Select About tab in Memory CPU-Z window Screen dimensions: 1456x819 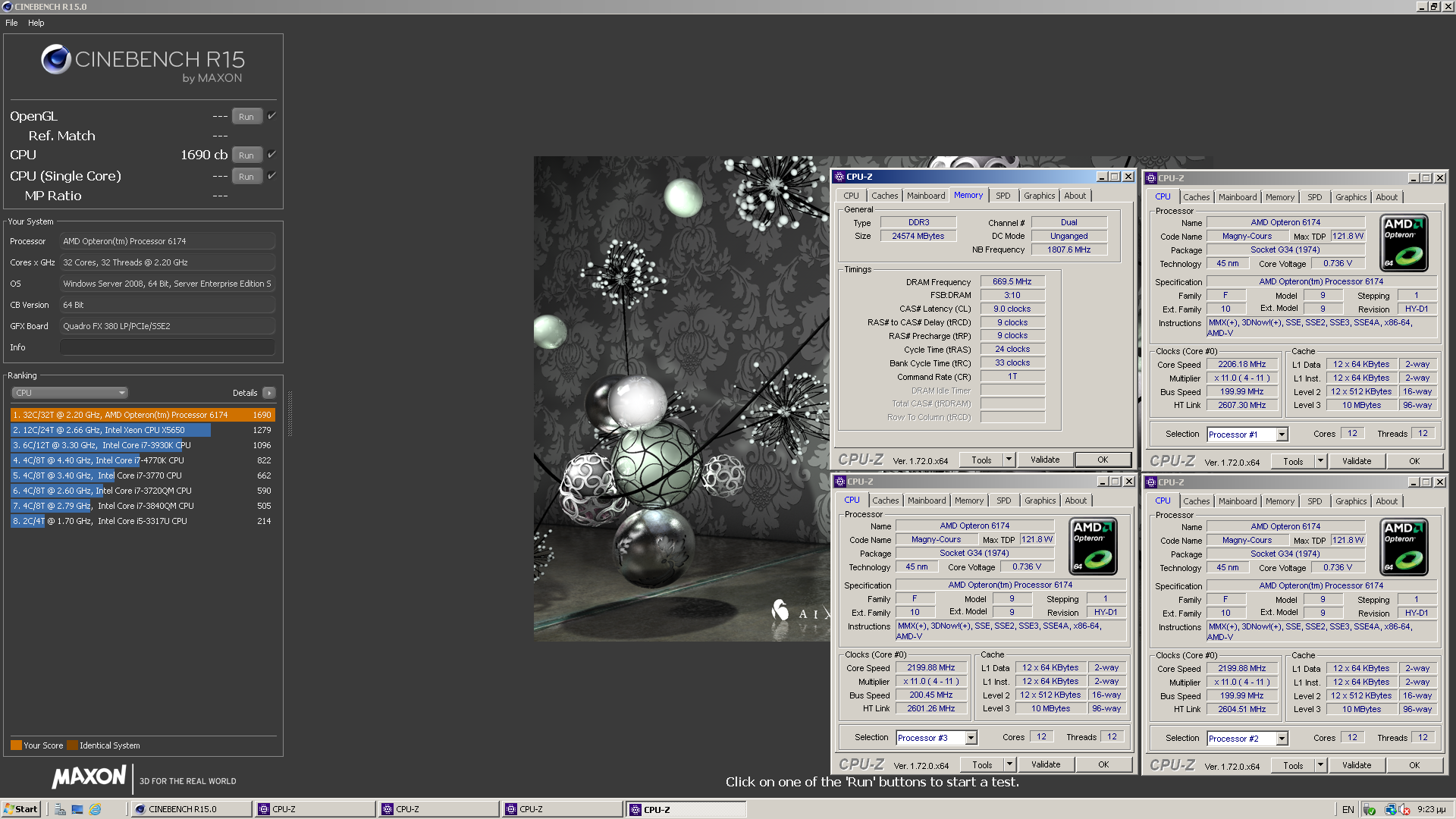pos(1075,196)
